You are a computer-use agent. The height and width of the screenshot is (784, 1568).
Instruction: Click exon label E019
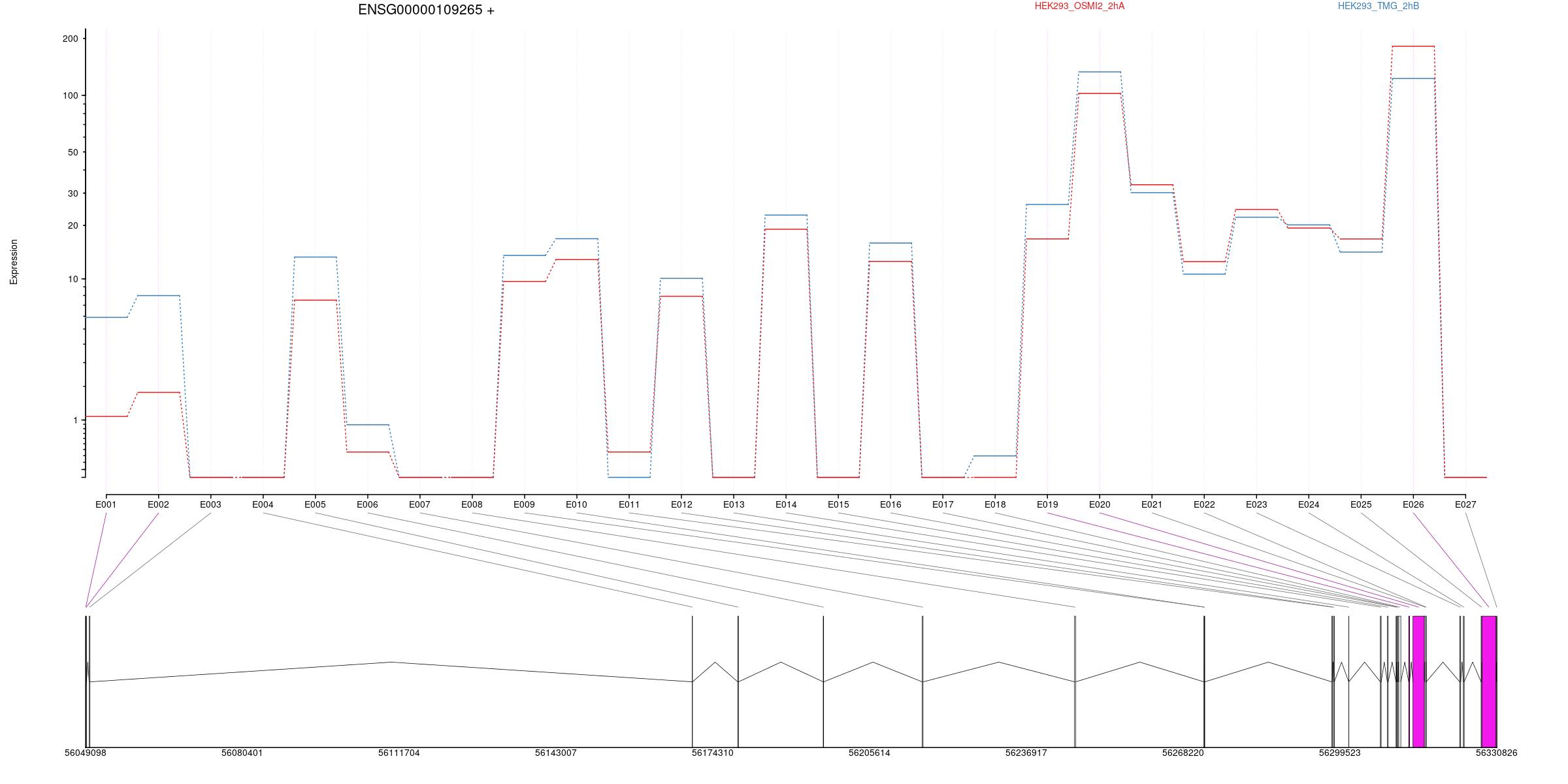(1047, 504)
